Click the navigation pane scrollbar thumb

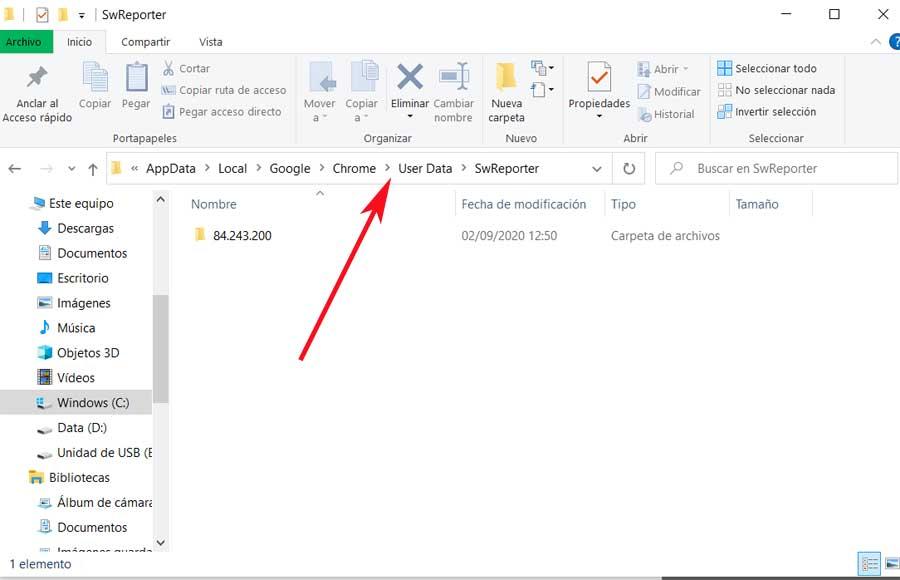point(161,349)
